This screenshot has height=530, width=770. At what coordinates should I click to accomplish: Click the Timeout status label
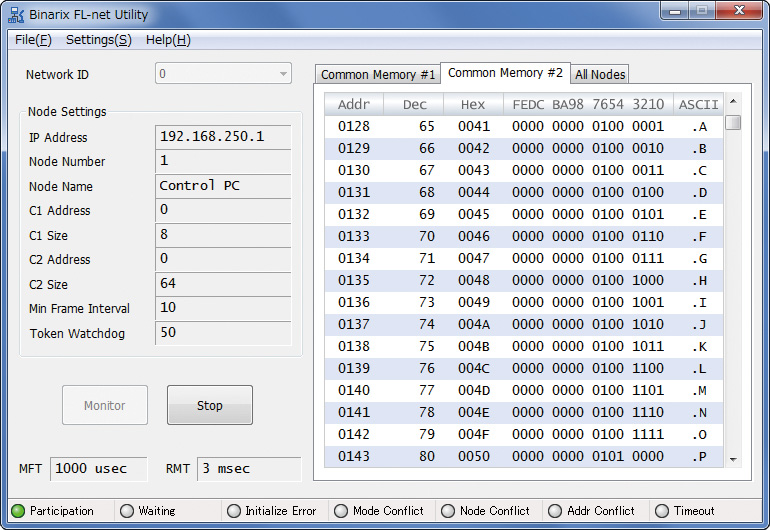[x=694, y=511]
